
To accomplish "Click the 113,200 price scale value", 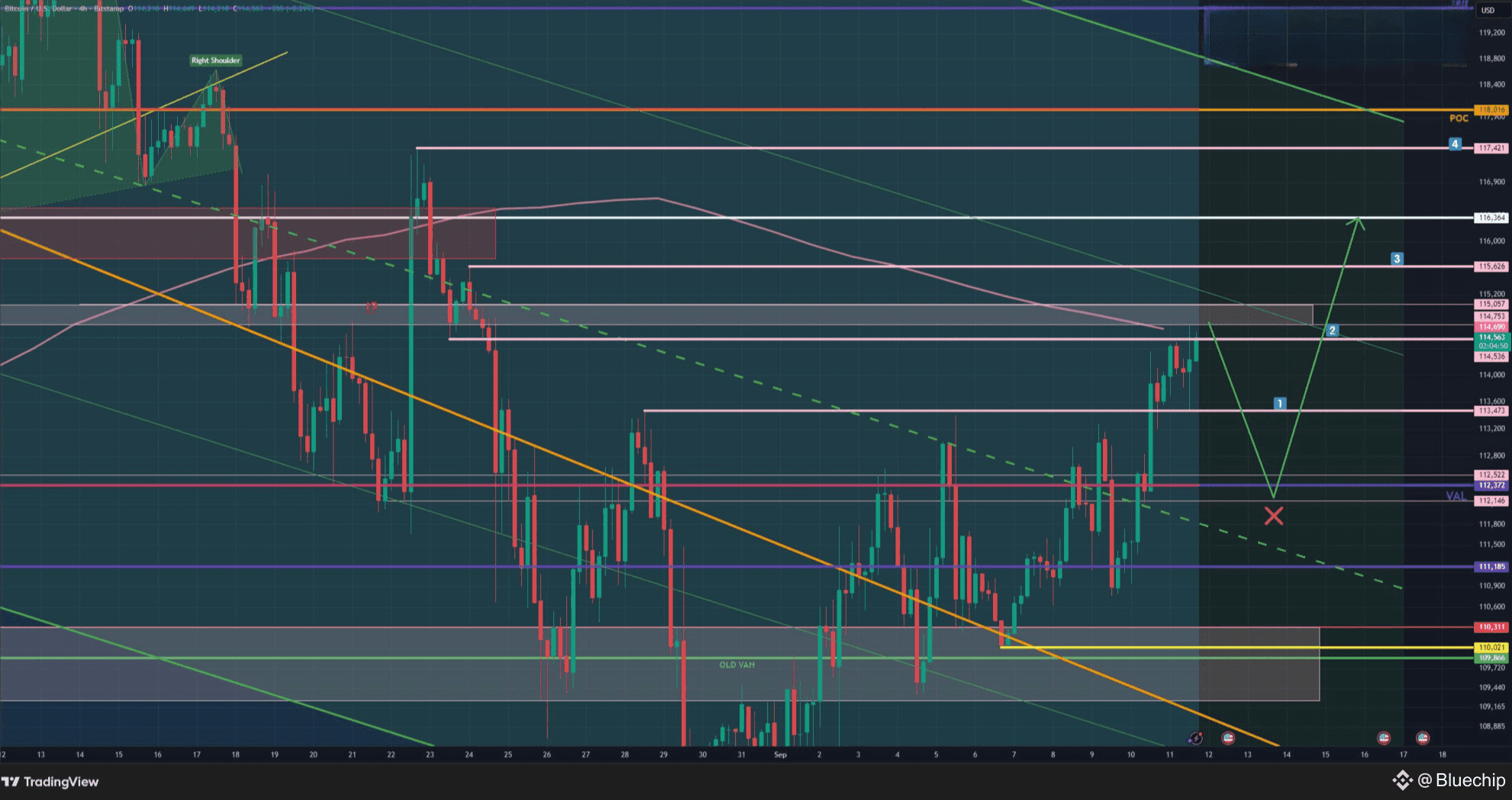I will click(1491, 428).
